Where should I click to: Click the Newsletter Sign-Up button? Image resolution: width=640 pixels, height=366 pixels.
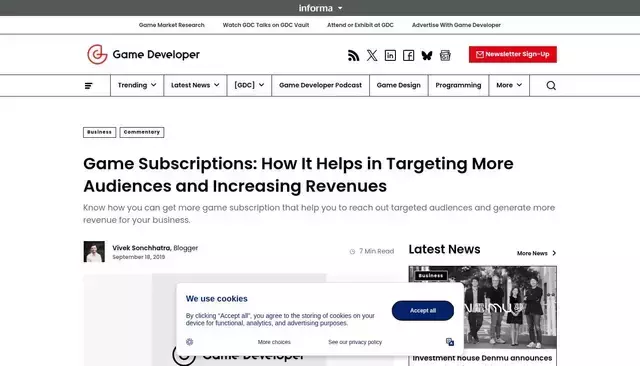pyautogui.click(x=513, y=54)
